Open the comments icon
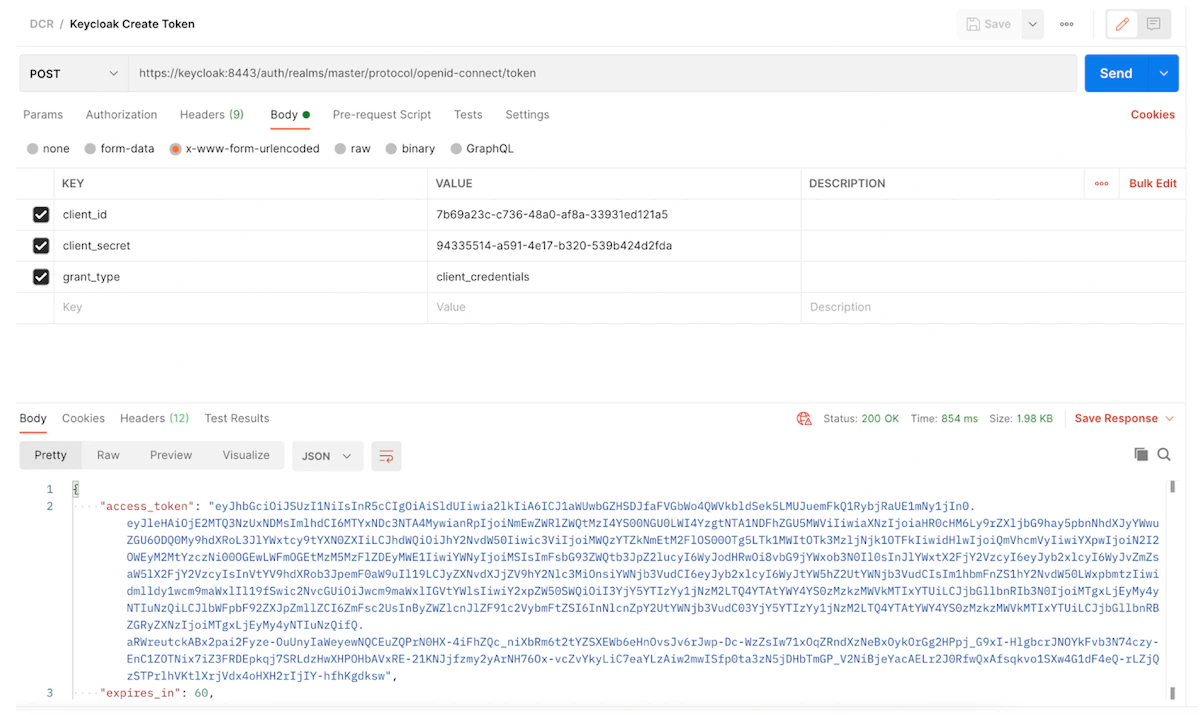 [x=1154, y=24]
